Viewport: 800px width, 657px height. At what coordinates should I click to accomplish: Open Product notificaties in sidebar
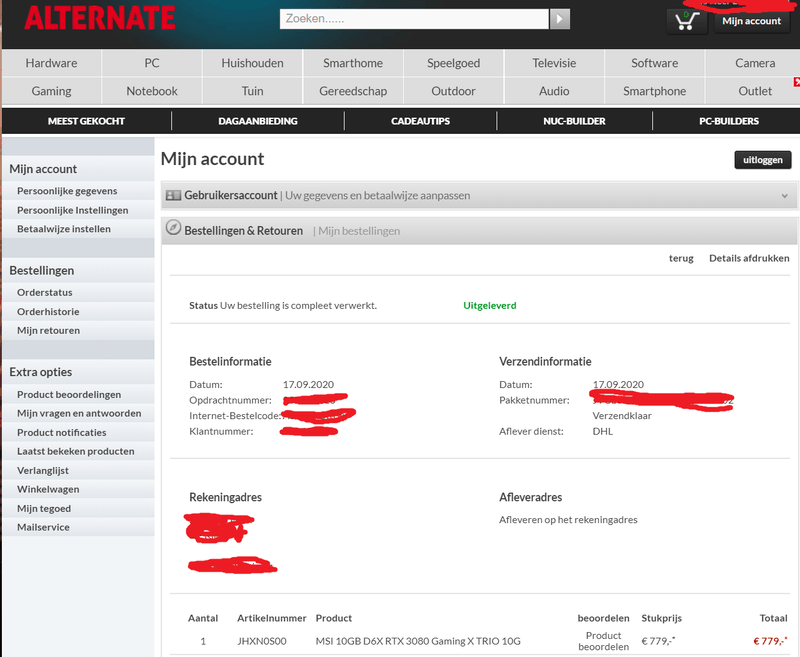62,433
